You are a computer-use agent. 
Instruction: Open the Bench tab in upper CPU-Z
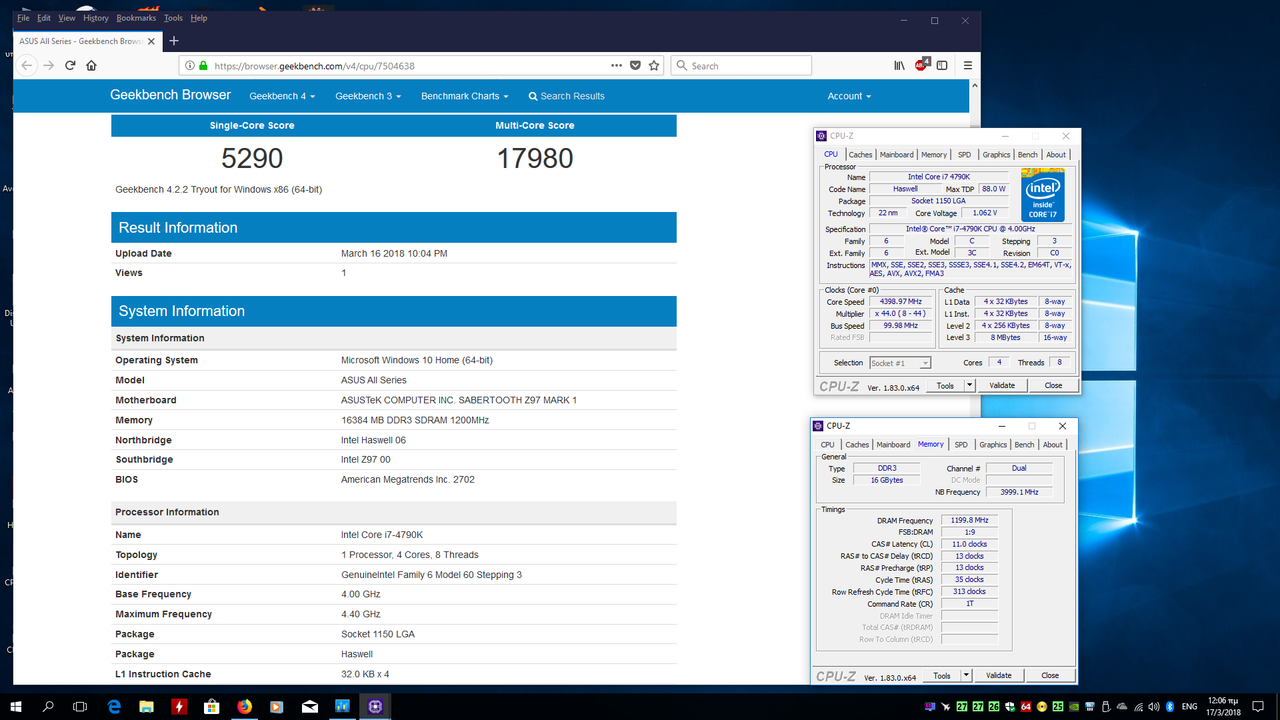point(1028,154)
